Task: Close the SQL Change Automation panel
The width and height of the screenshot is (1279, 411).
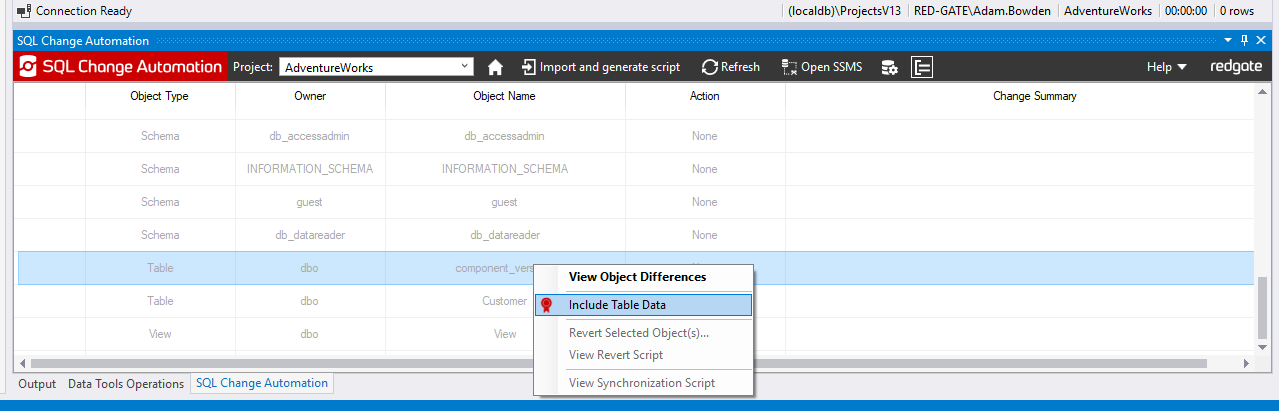Action: click(1262, 41)
